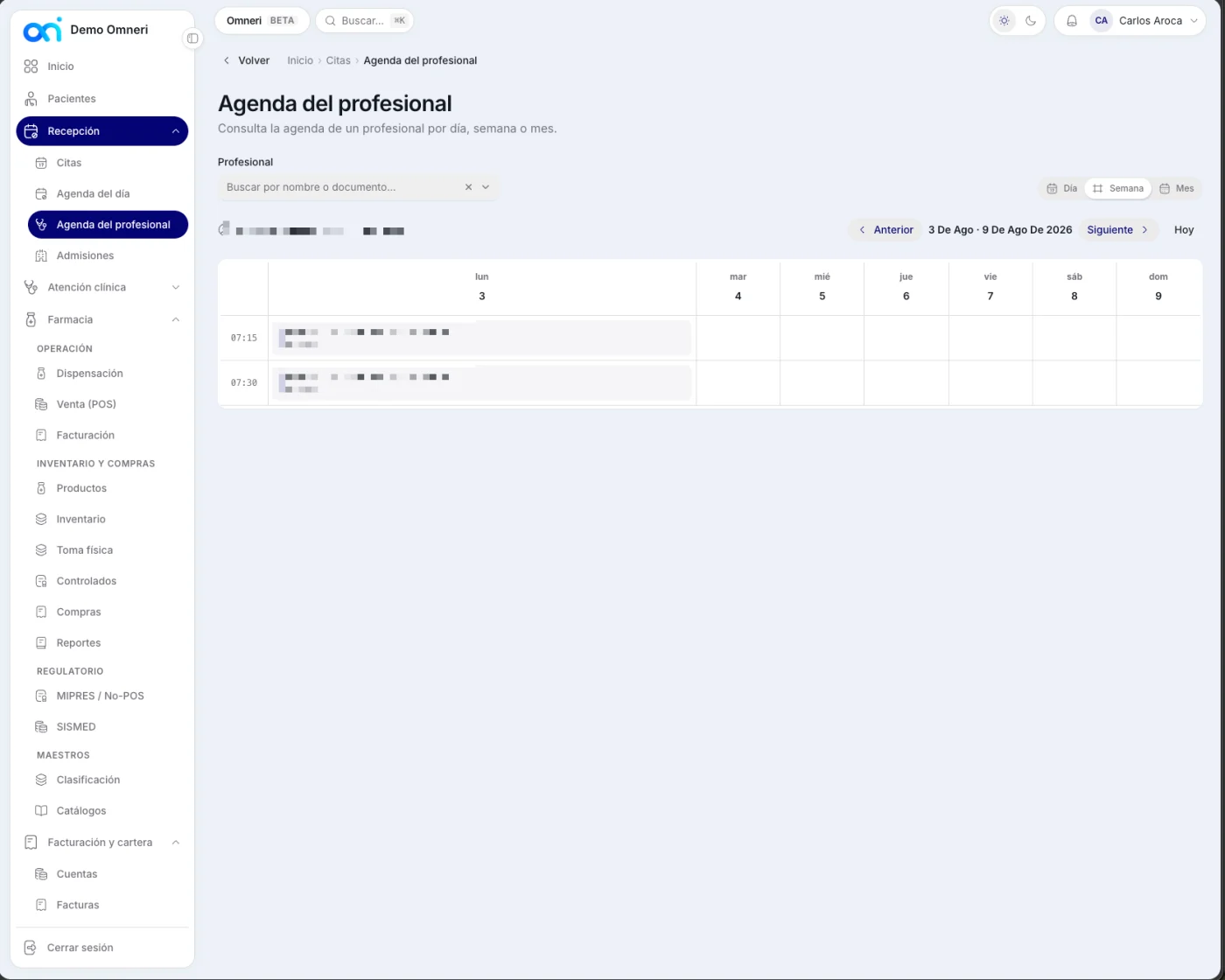Viewport: 1225px width, 980px height.
Task: Switch the agenda to Día view
Action: click(x=1062, y=188)
